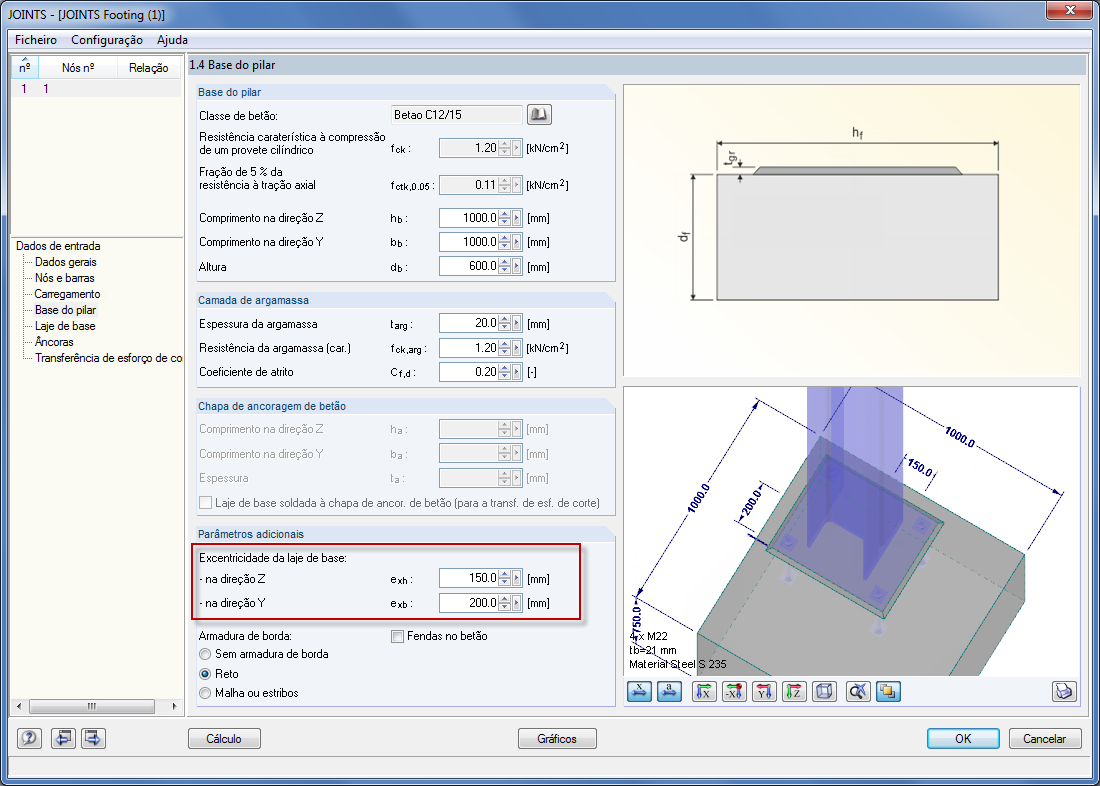Click Laje de base soldada checkbox
1100x786 pixels.
[x=205, y=502]
